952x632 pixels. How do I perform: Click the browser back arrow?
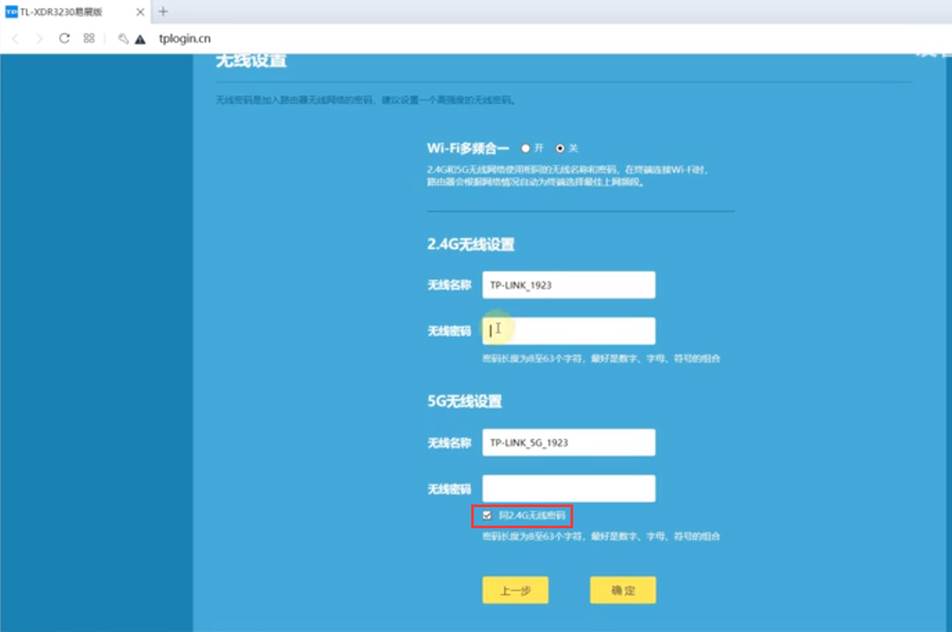point(15,38)
